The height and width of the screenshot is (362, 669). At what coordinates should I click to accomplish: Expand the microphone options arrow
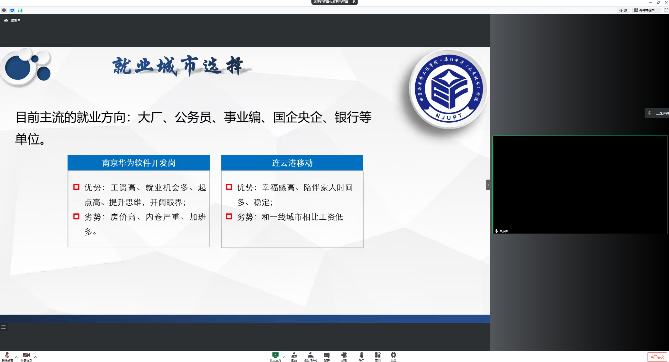tap(16, 356)
